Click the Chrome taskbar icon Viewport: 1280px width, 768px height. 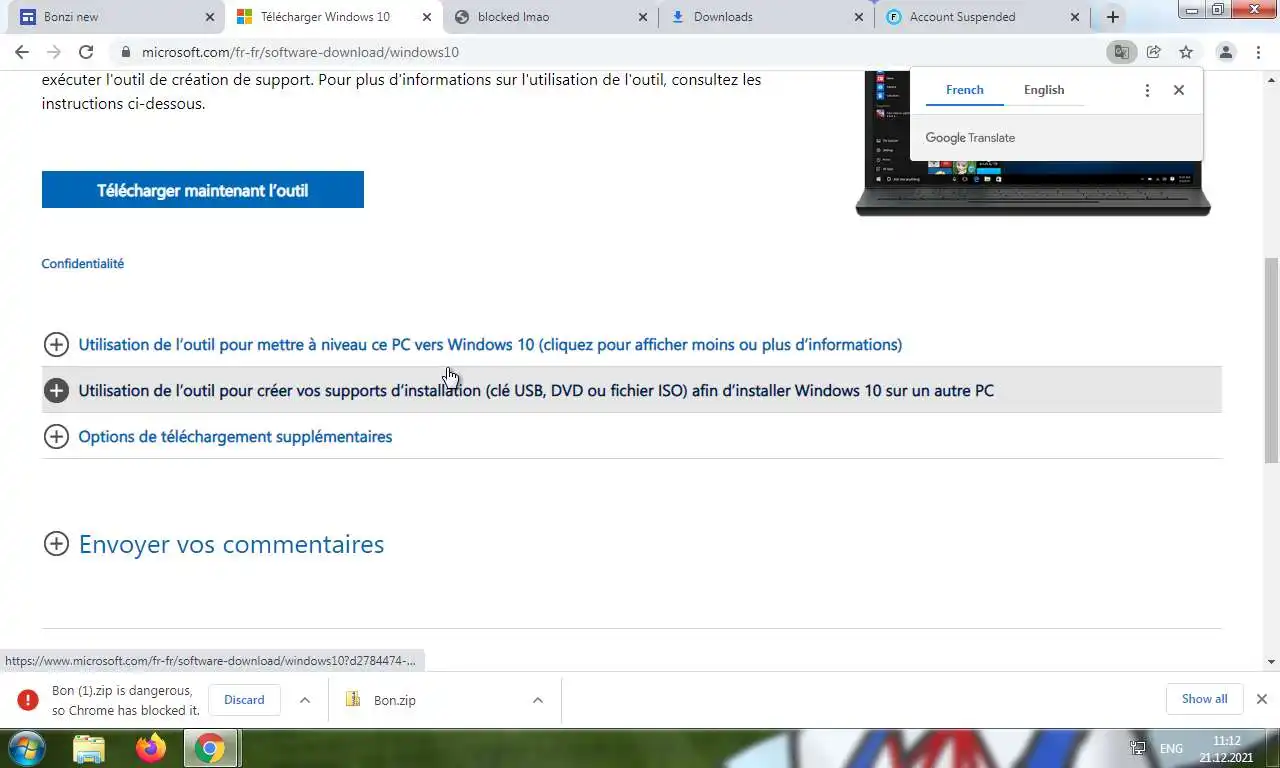210,748
